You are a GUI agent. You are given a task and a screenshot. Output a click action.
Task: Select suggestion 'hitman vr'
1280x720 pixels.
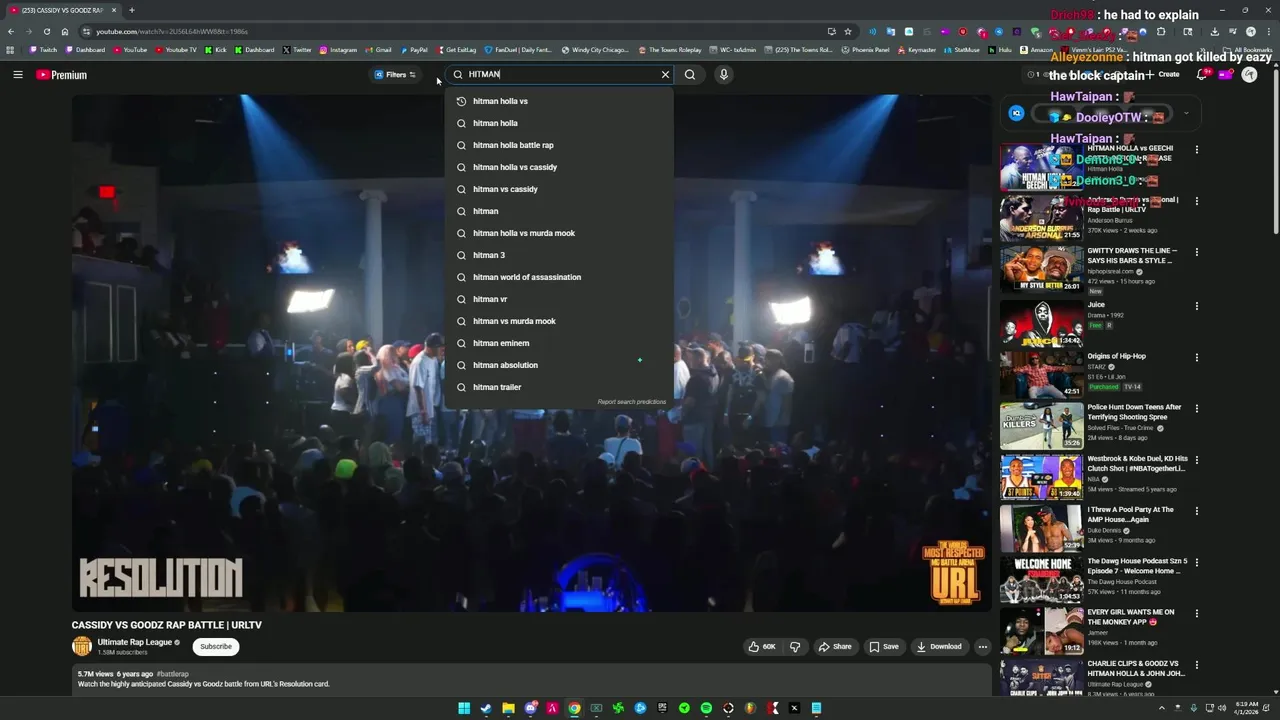[559, 299]
